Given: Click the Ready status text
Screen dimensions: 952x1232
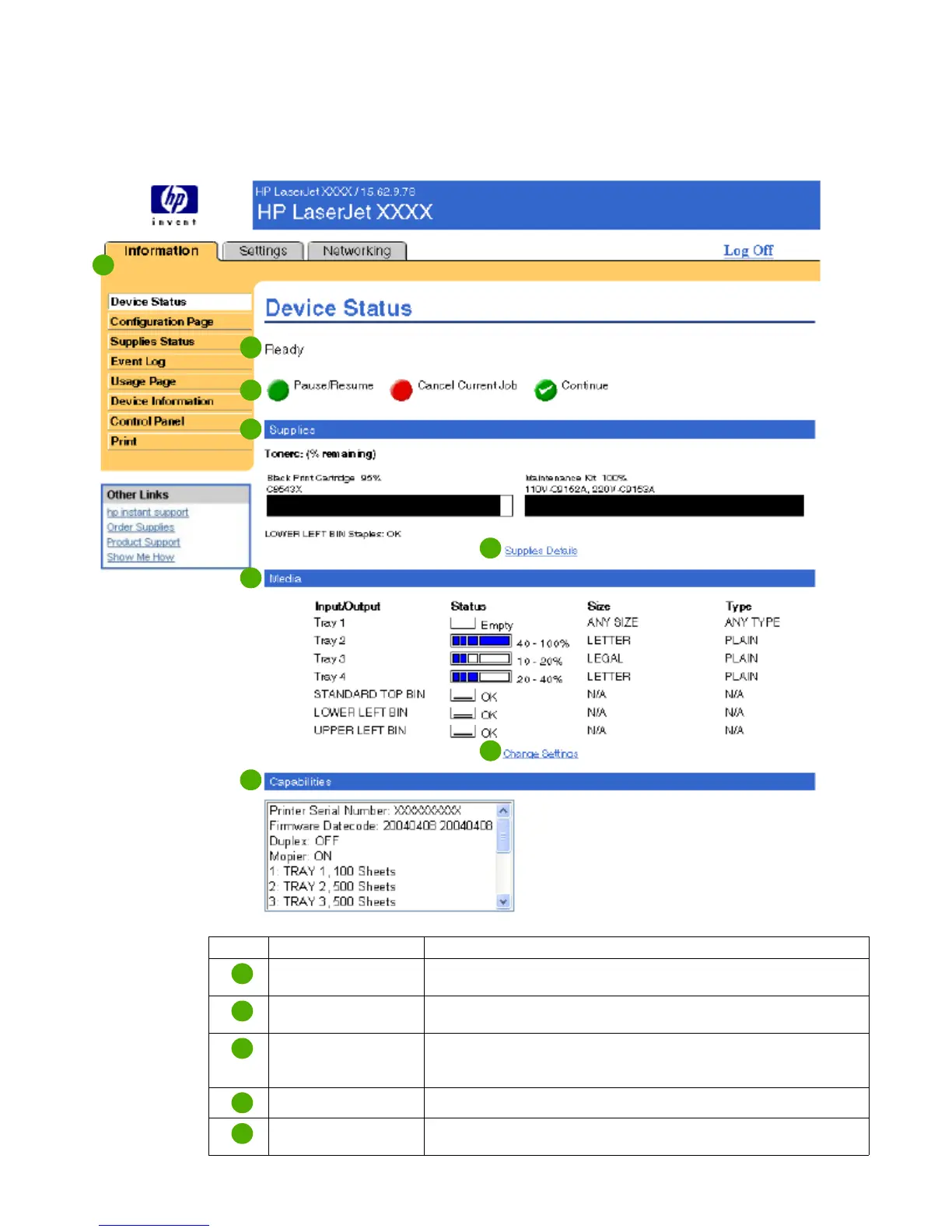Looking at the screenshot, I should [x=284, y=349].
